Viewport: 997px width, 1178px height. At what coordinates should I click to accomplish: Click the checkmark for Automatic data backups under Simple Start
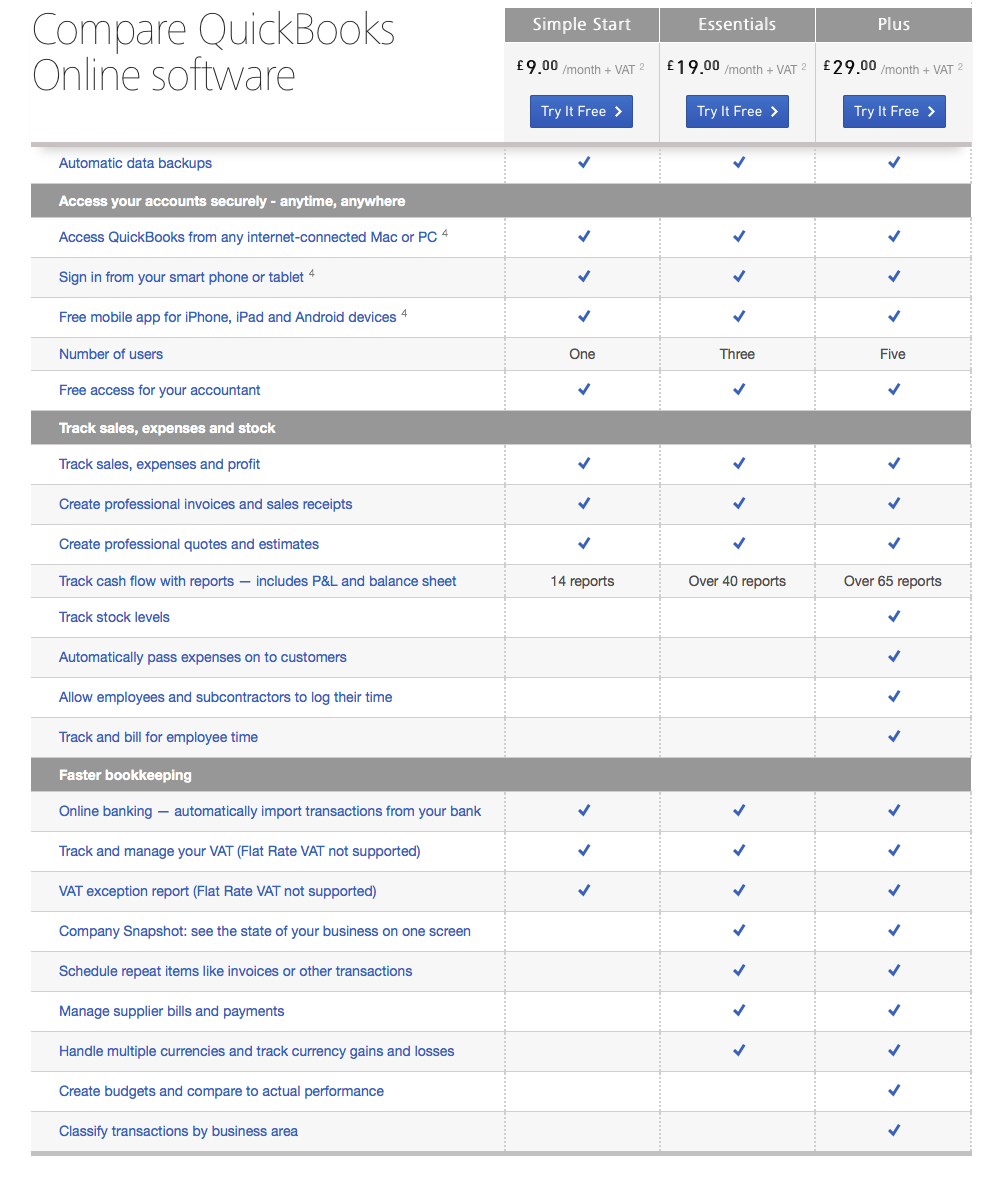[x=582, y=163]
